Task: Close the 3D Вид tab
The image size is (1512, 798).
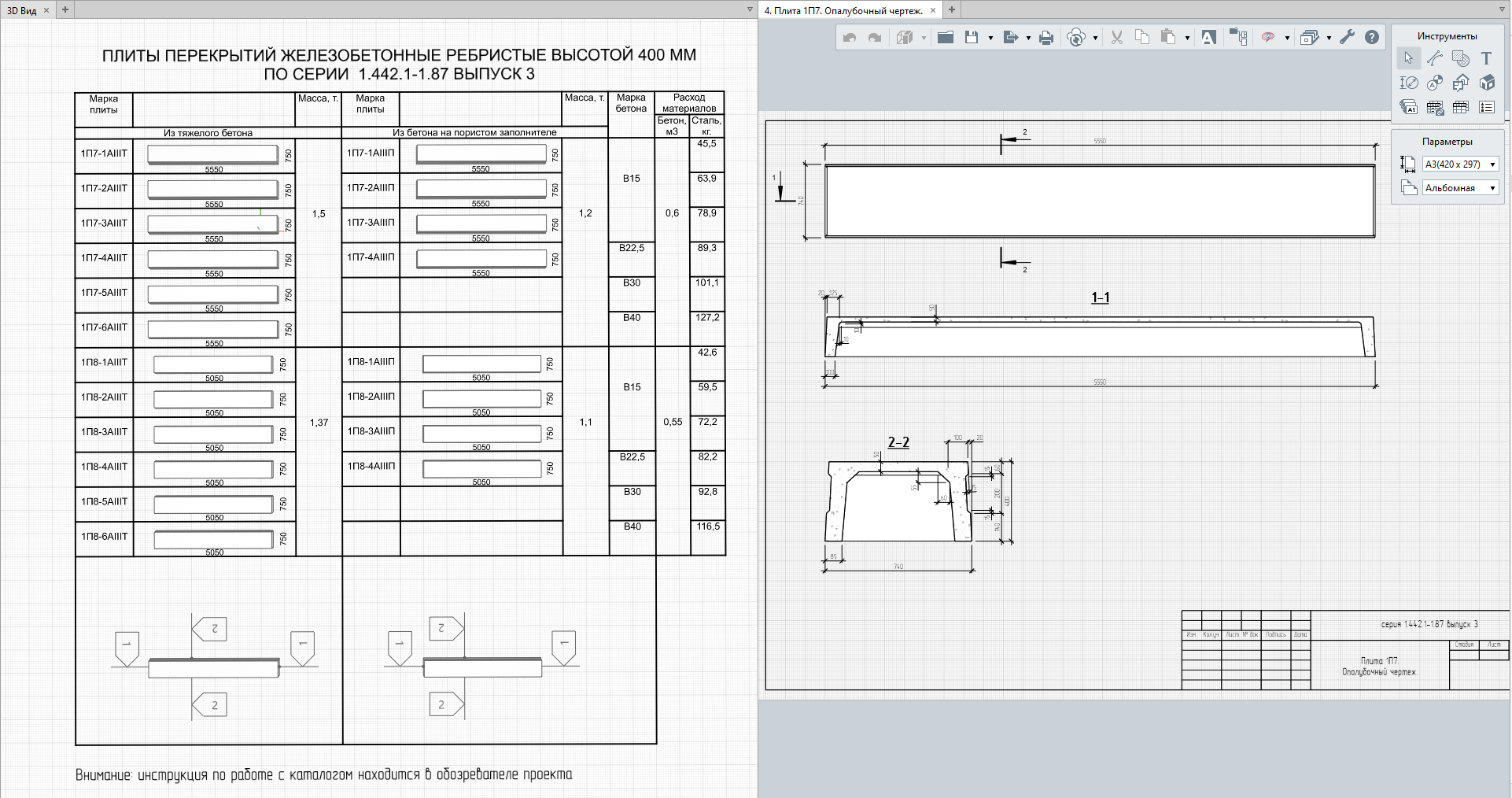Action: pos(46,10)
